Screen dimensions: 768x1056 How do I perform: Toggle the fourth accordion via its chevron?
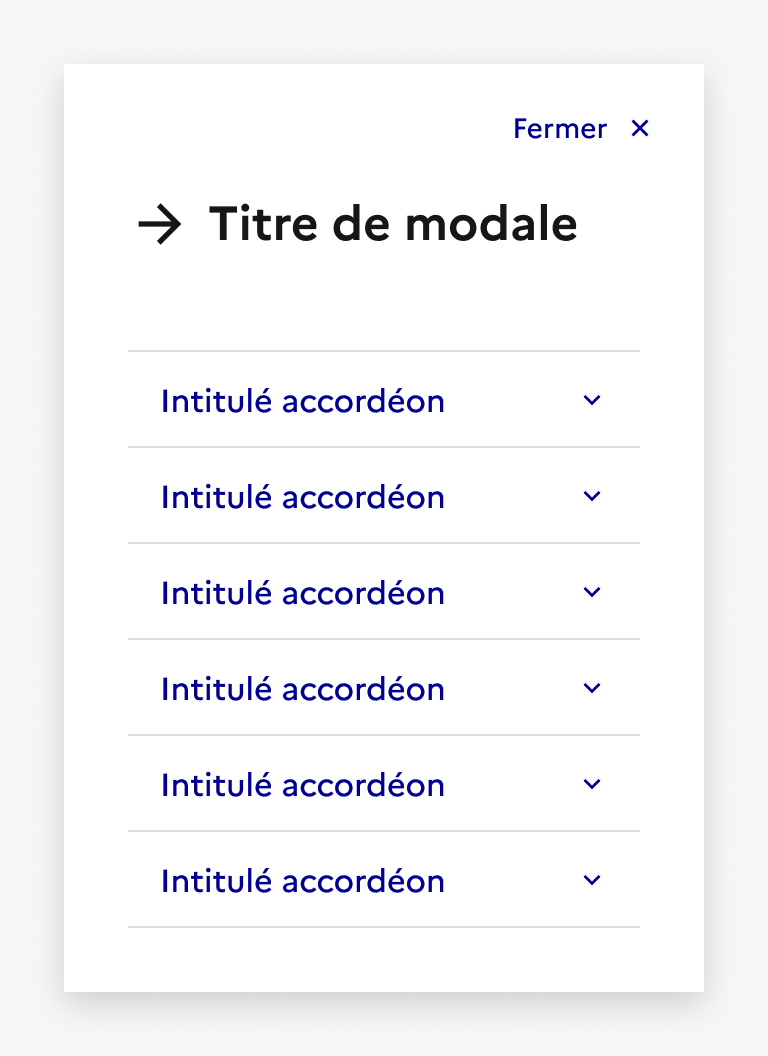[591, 688]
